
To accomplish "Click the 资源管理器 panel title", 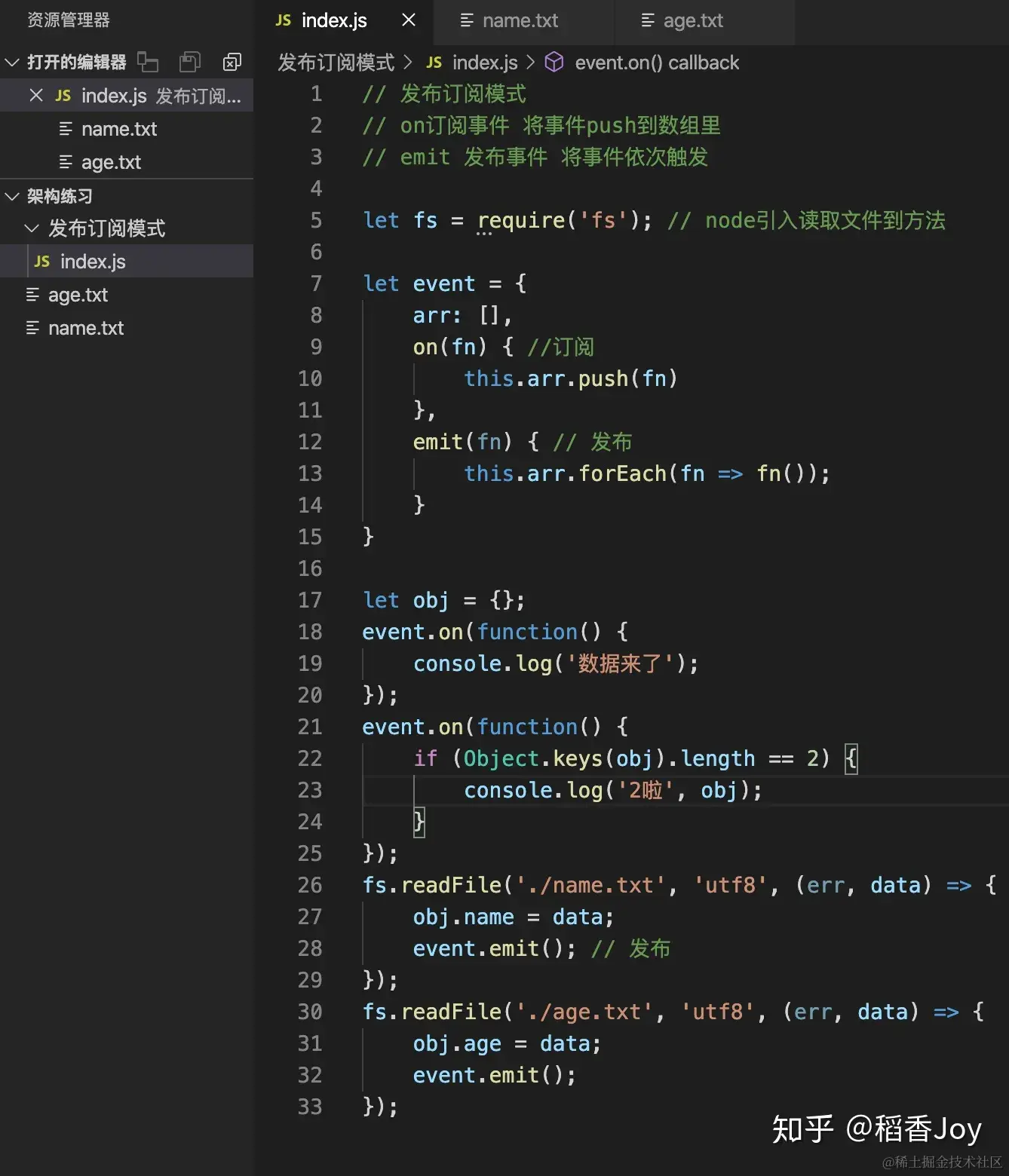I will [x=69, y=20].
